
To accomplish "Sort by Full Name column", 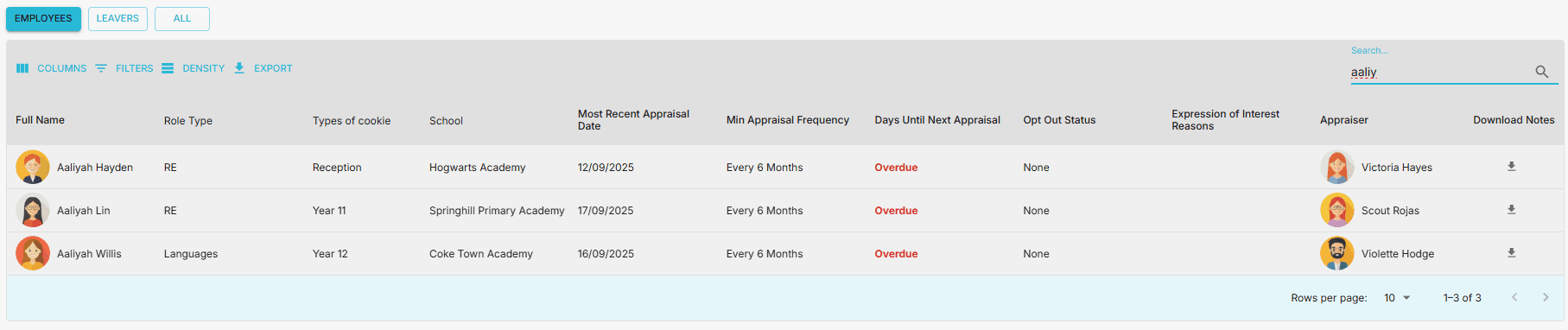I will [40, 120].
